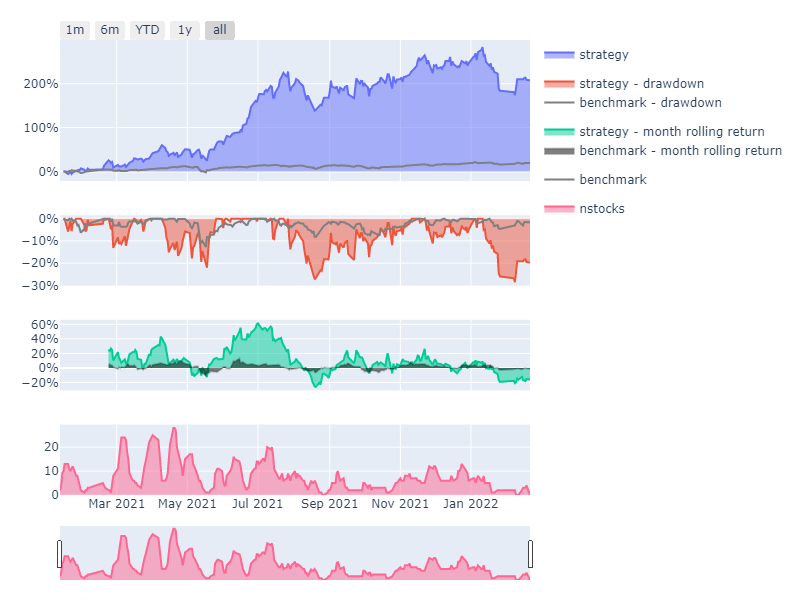Click the left range slider handle
Image resolution: width=800 pixels, height=600 pixels.
pyautogui.click(x=60, y=554)
